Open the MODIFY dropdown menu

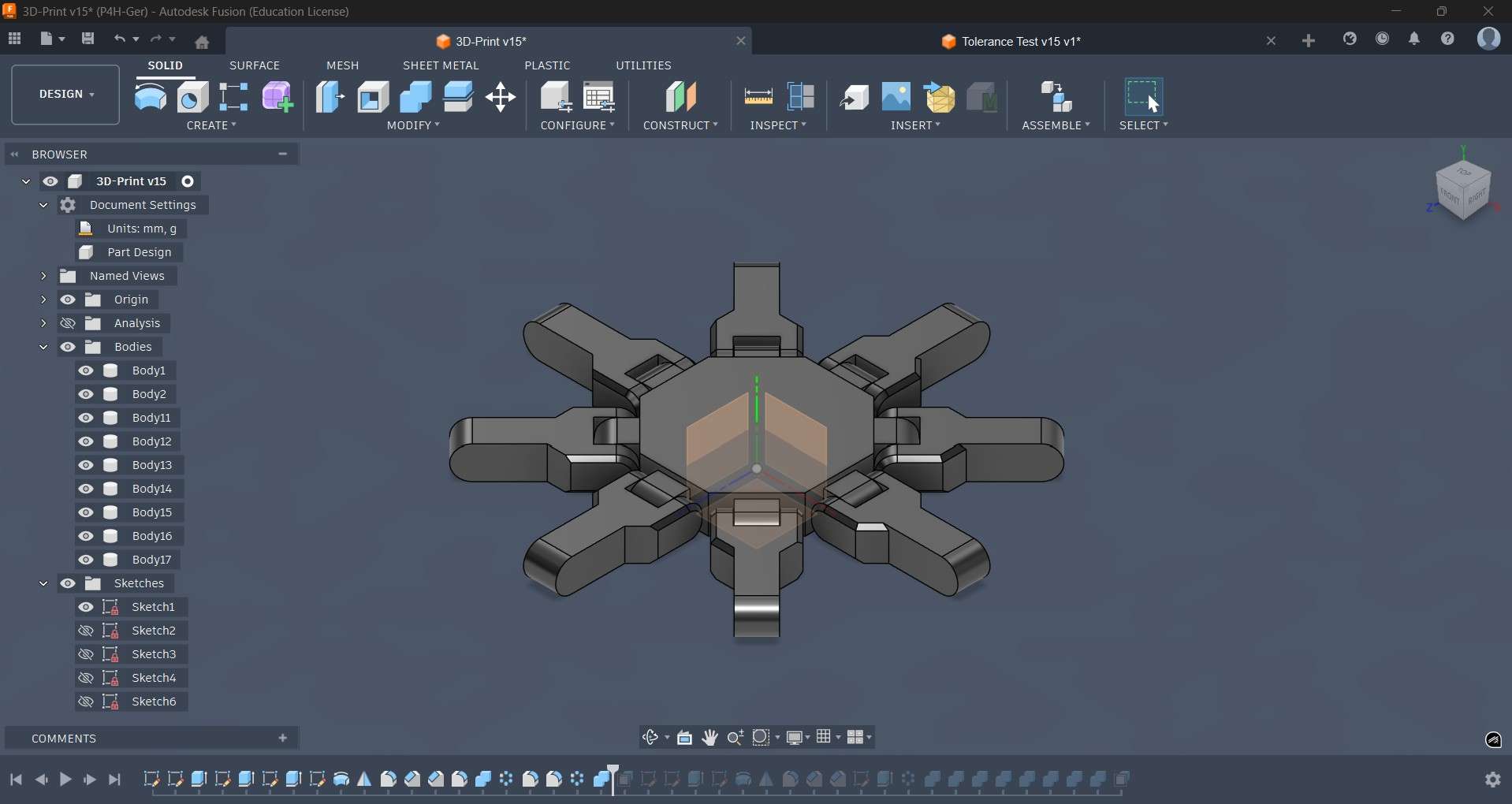[x=414, y=125]
